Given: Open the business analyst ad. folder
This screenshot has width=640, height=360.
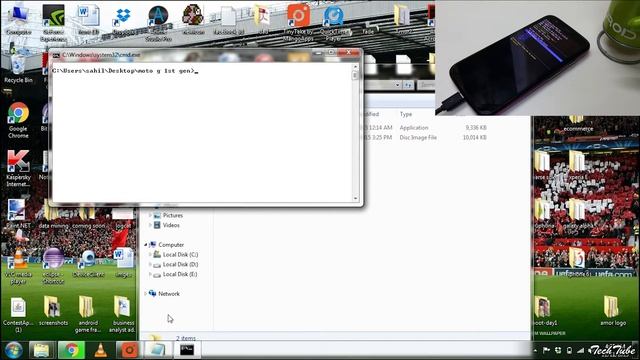Looking at the screenshot, I should click(x=122, y=314).
